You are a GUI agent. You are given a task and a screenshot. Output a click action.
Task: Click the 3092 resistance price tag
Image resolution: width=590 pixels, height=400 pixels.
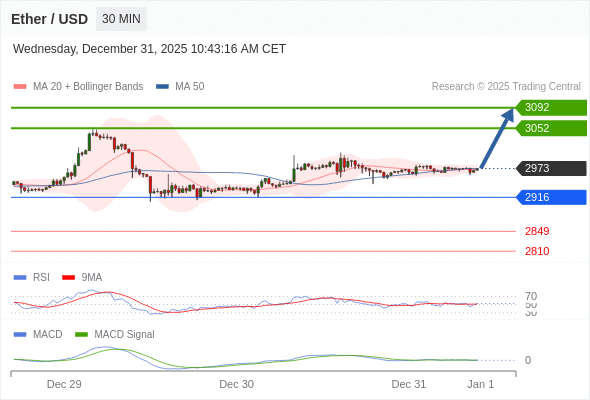[x=551, y=108]
